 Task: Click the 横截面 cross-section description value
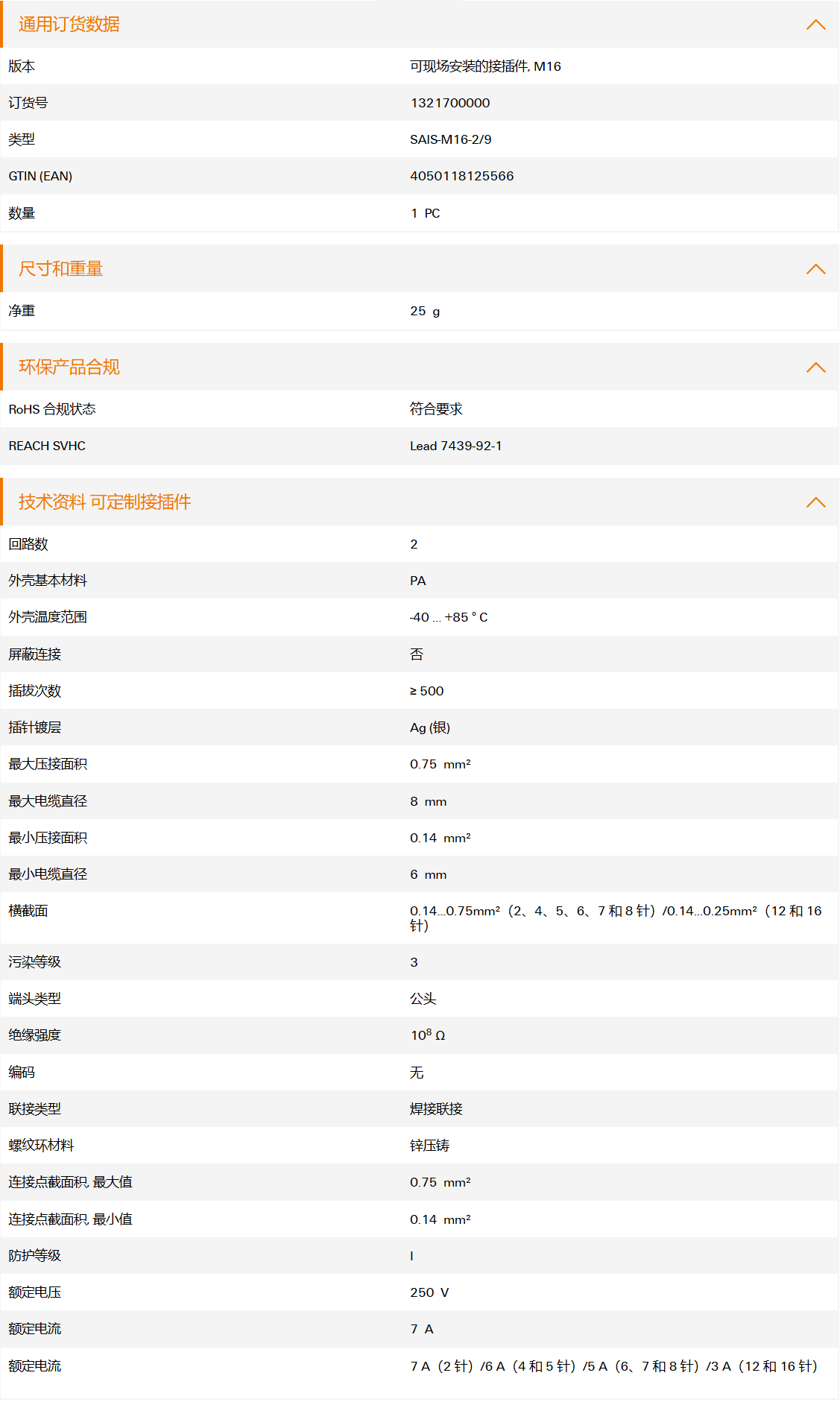click(616, 918)
